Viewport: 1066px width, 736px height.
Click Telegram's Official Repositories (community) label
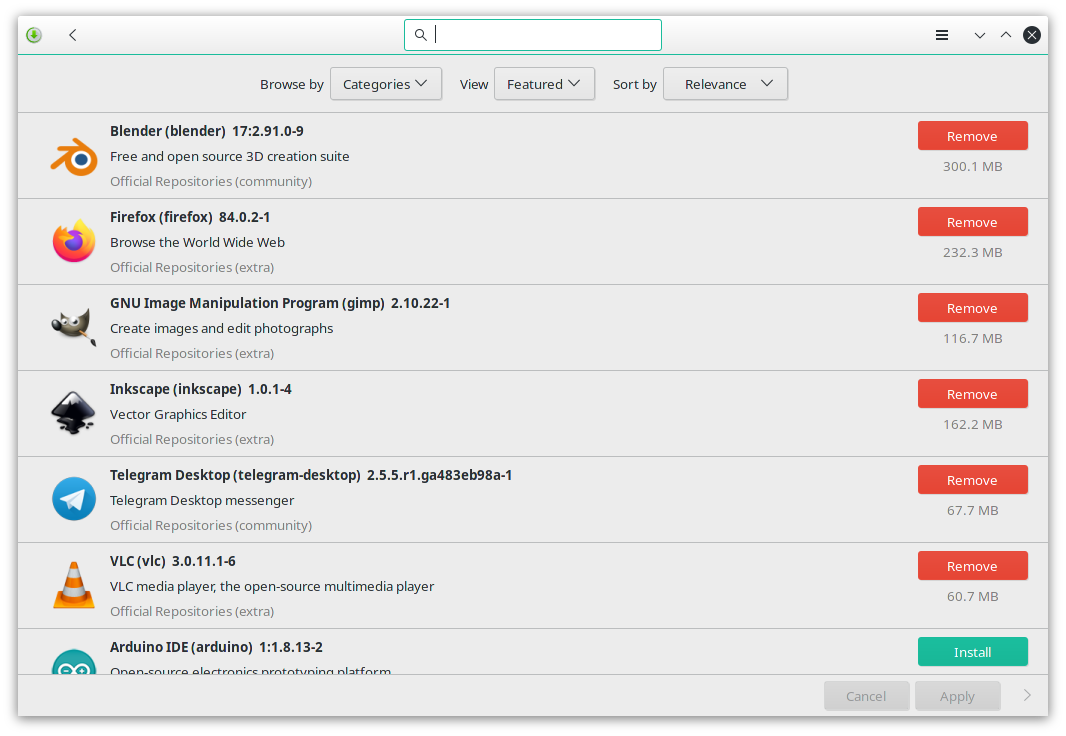tap(211, 525)
